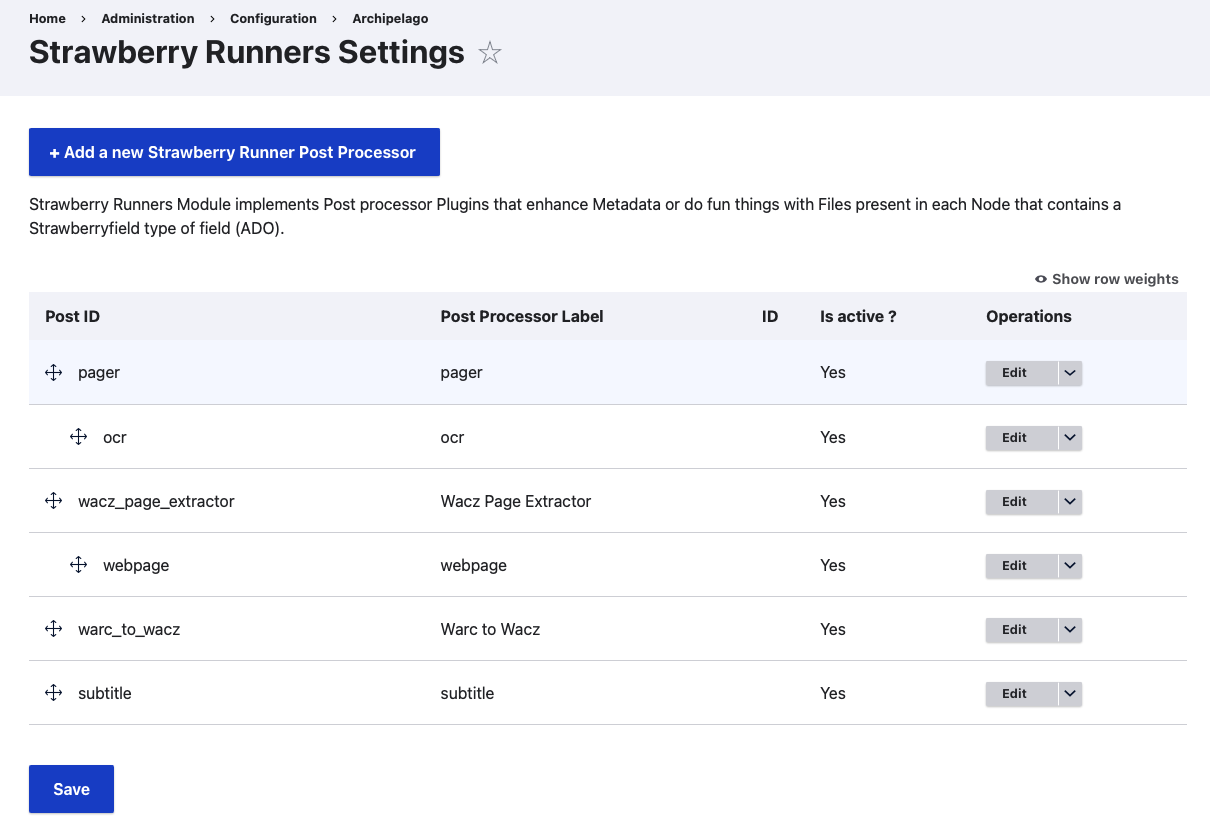Click the Yes value in the subtitle row
The width and height of the screenshot is (1210, 825).
[833, 693]
